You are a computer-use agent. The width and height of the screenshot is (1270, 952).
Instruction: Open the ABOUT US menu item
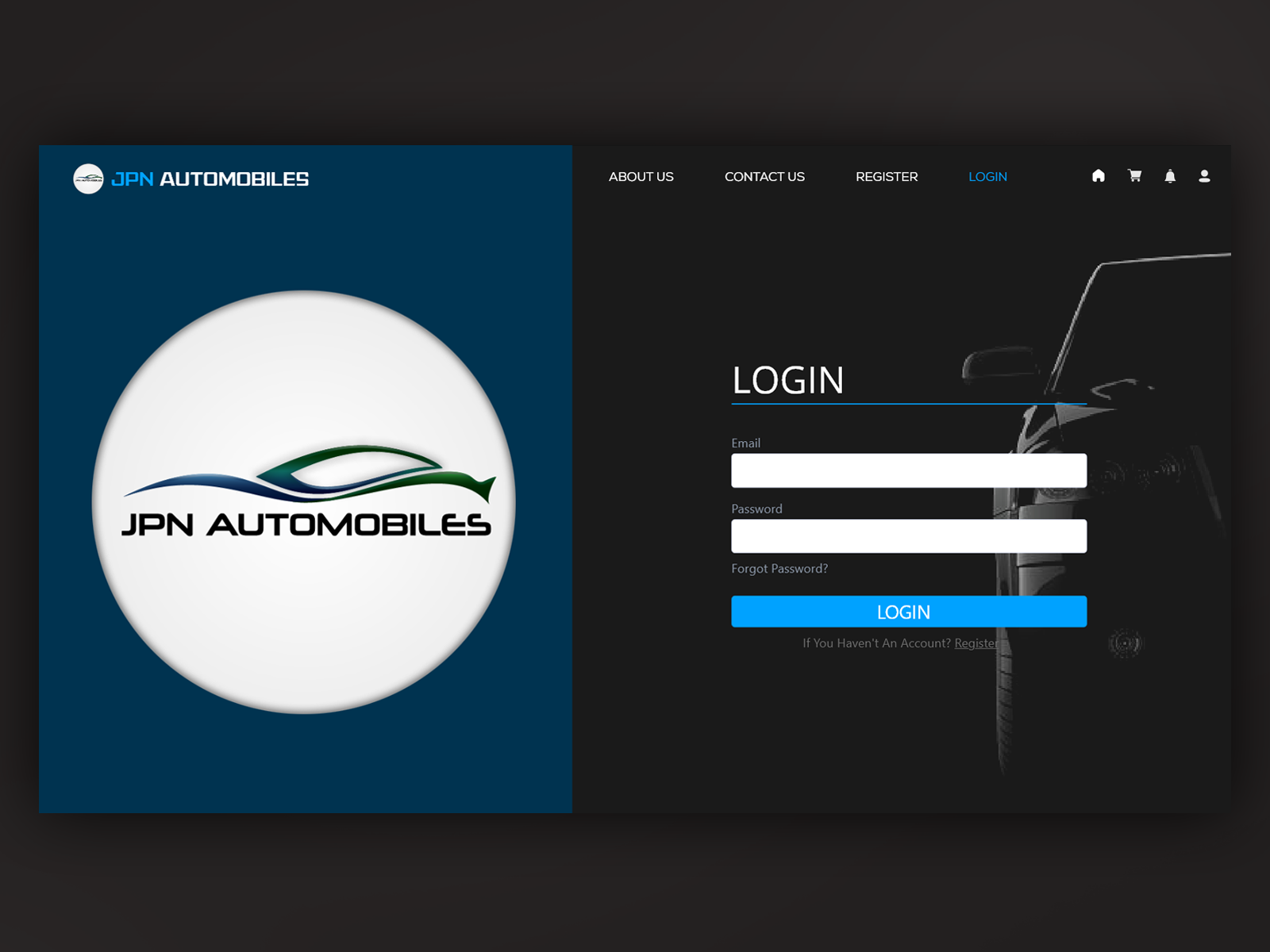tap(641, 177)
